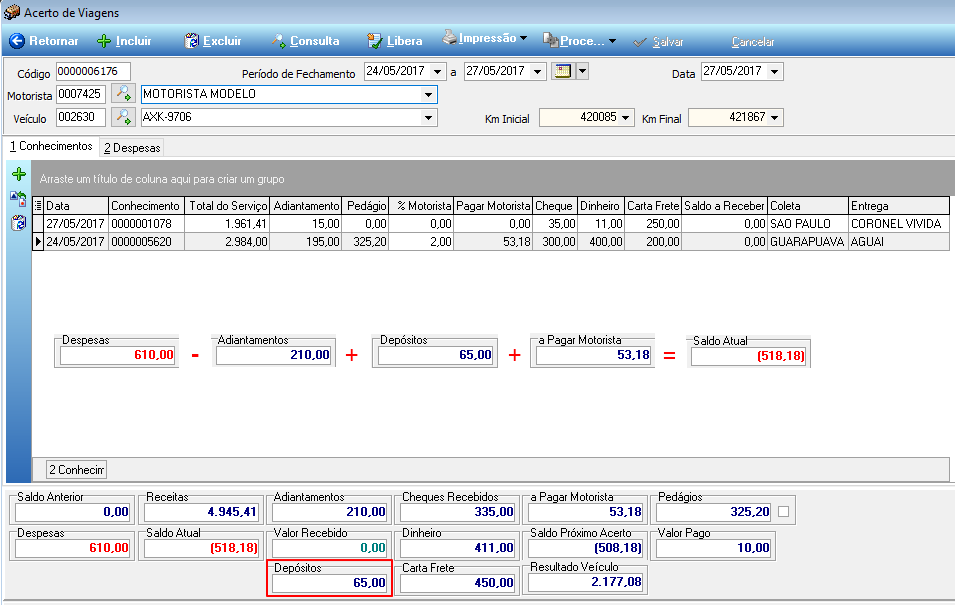Click the Adiantamentos 210,00 field in the formula

tap(273, 355)
